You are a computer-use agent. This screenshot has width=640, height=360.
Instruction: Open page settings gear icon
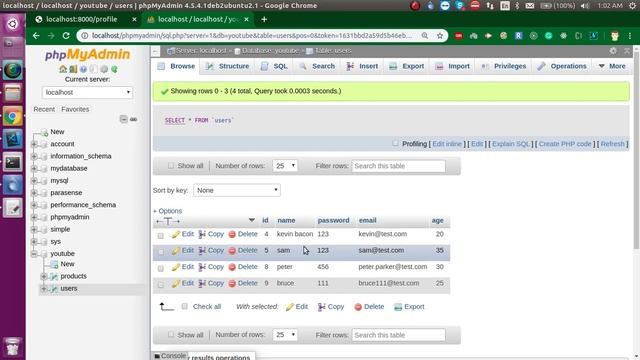click(613, 51)
